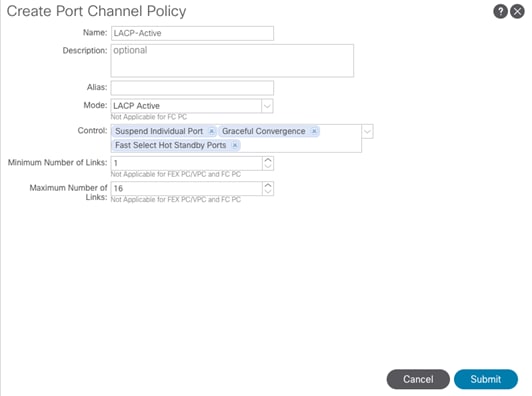Cancel the port channel policy creation

tap(418, 379)
